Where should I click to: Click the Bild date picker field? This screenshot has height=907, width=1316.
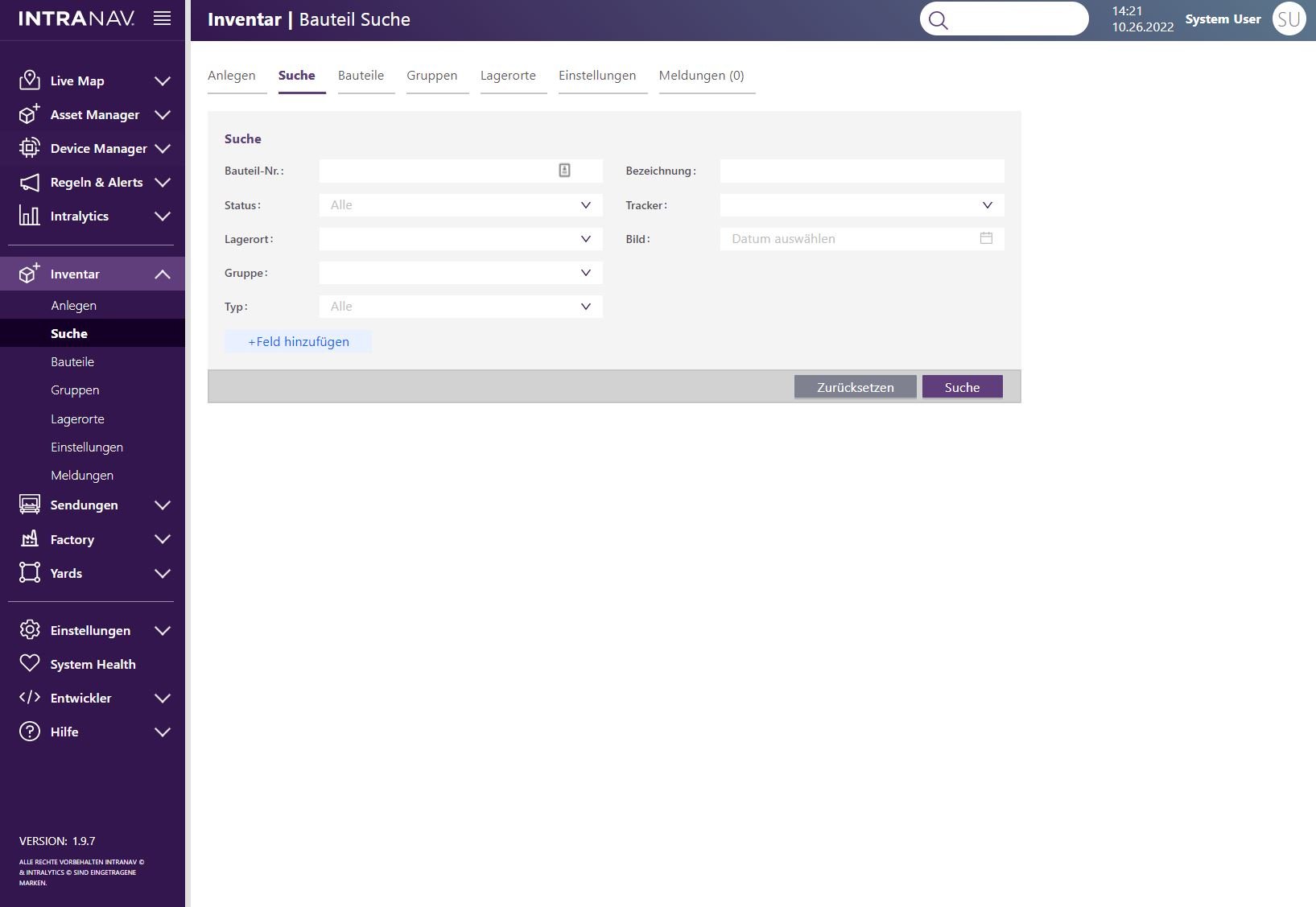(x=862, y=239)
